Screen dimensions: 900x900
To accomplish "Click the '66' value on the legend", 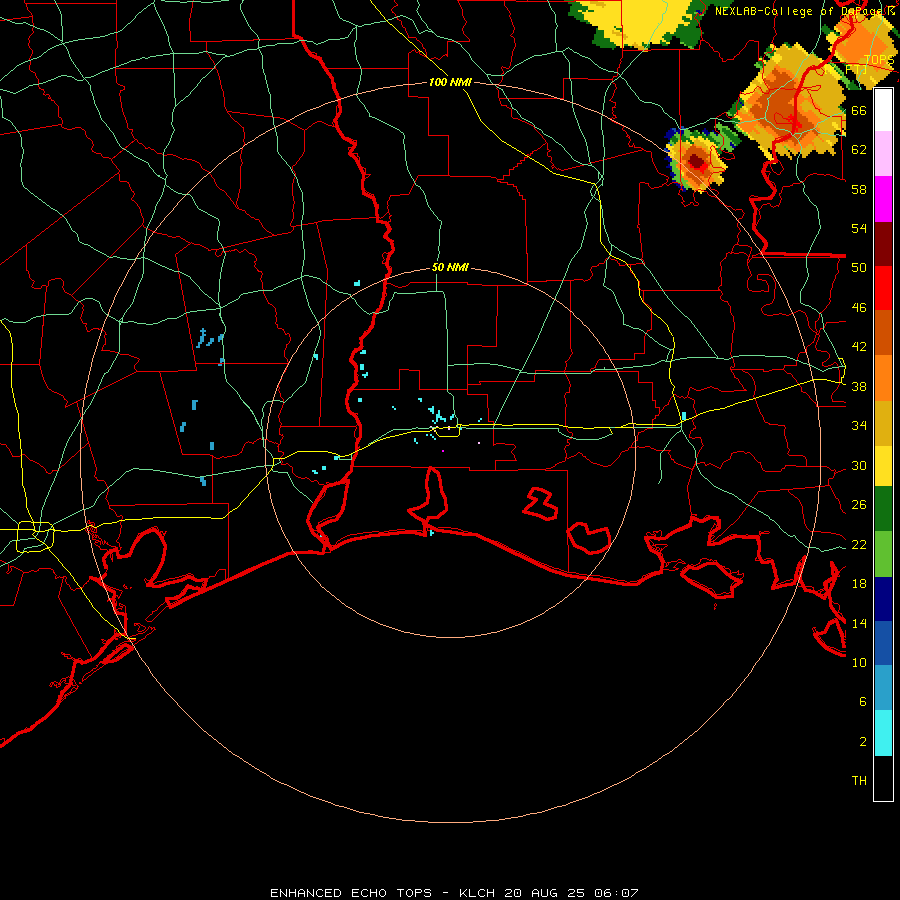I will 859,110.
